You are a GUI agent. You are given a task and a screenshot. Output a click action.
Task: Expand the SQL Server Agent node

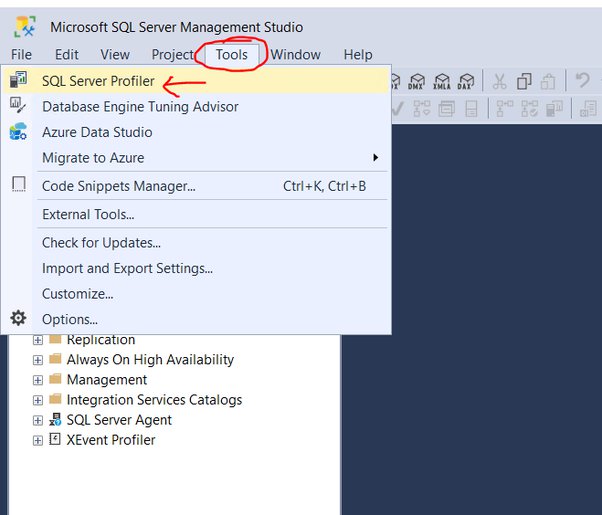(38, 420)
